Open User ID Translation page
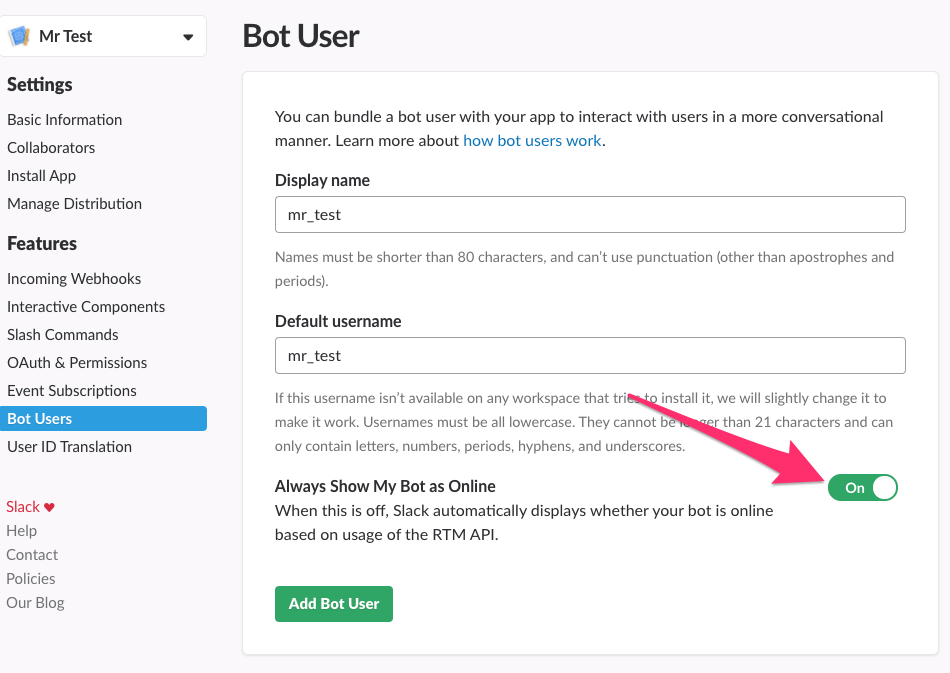950x673 pixels. [x=70, y=447]
